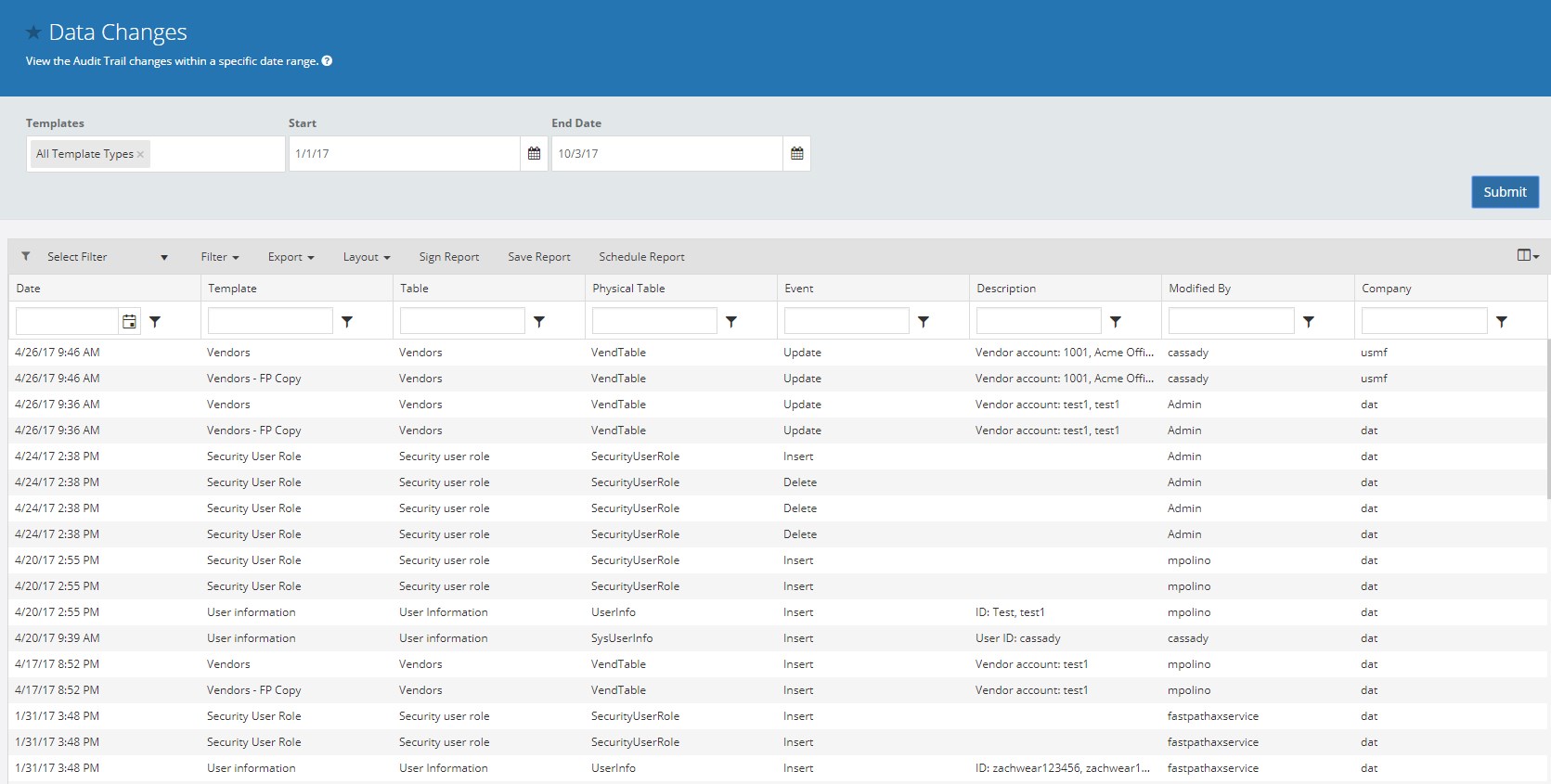Viewport: 1551px width, 784px height.
Task: Click the Event column filter funnel
Action: coord(924,322)
